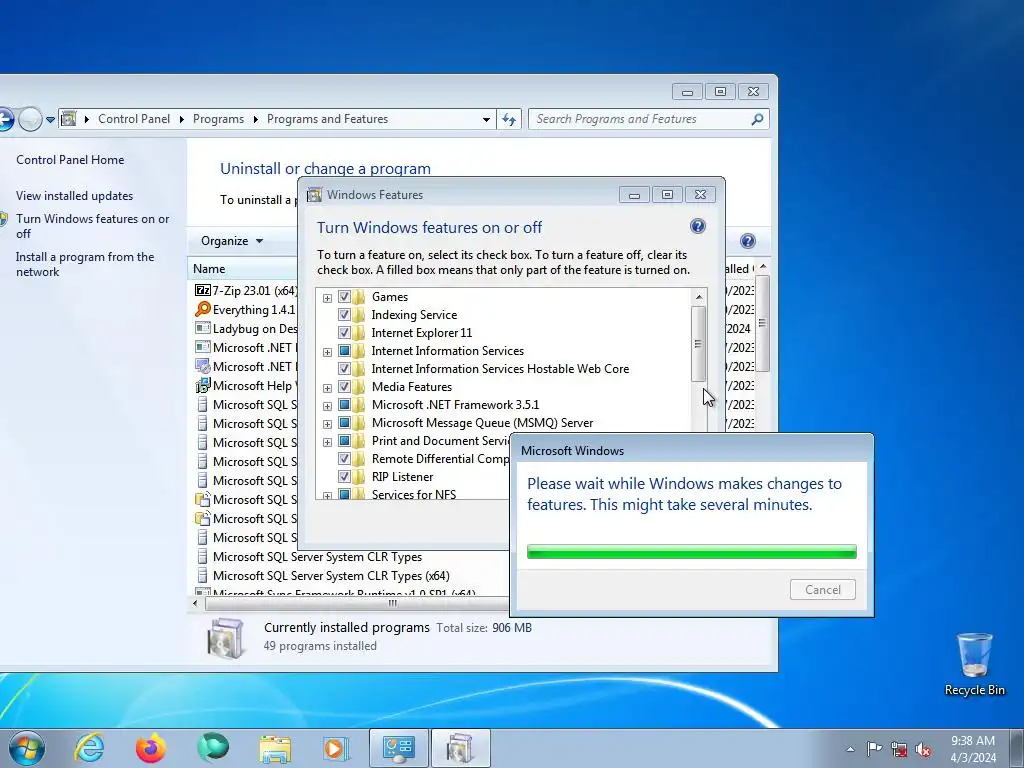Image resolution: width=1024 pixels, height=768 pixels.
Task: Uncheck the Games feature checkbox
Action: pyautogui.click(x=344, y=296)
